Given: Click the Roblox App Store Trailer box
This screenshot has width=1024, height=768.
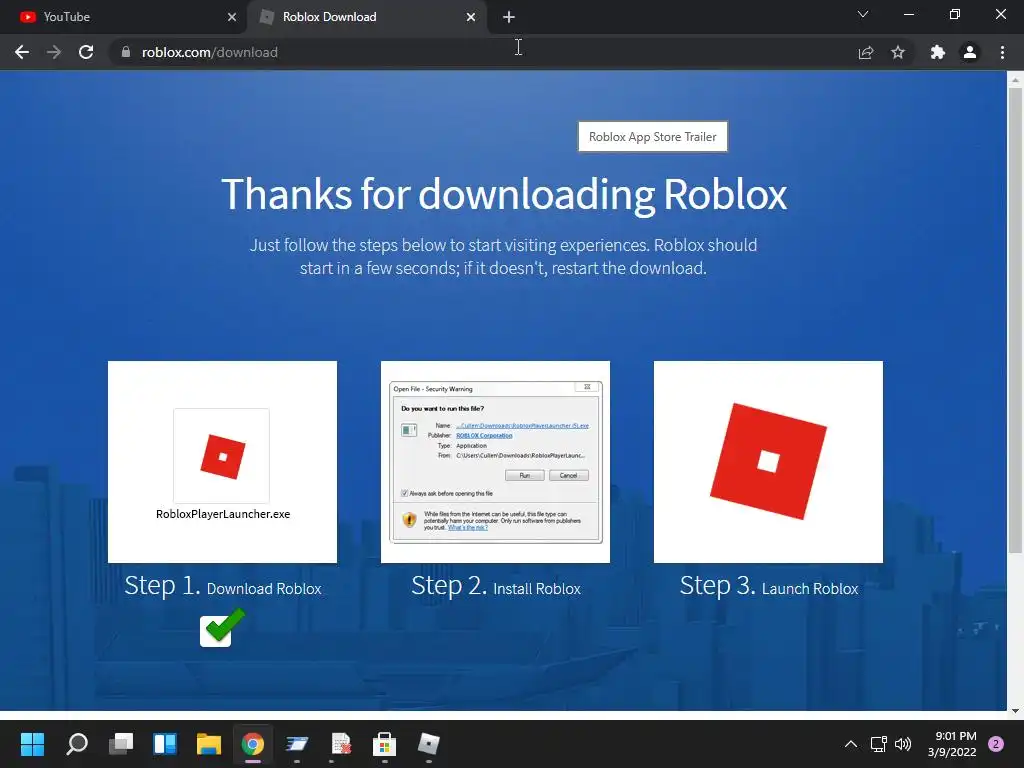Looking at the screenshot, I should [652, 136].
